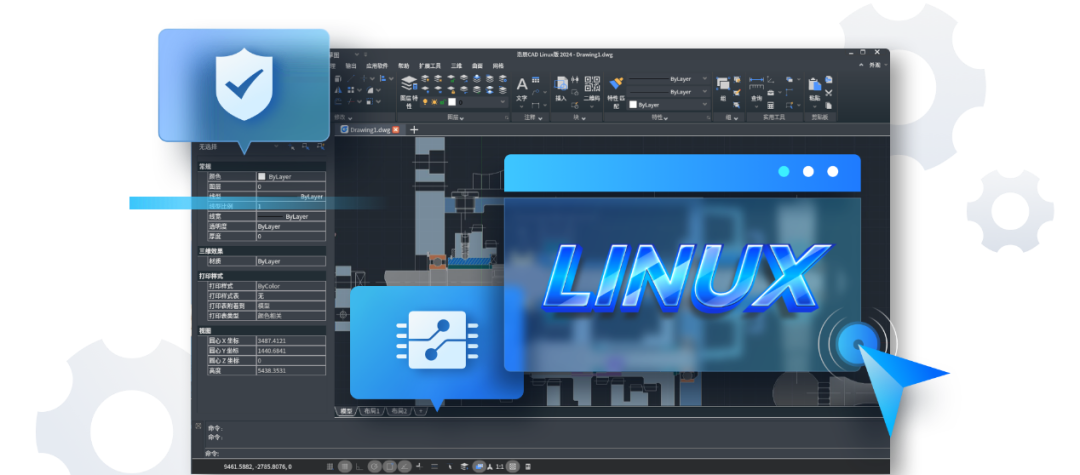The width and height of the screenshot is (1080, 475).
Task: Click the Cut scissors icon in clipboard panel
Action: point(829,93)
